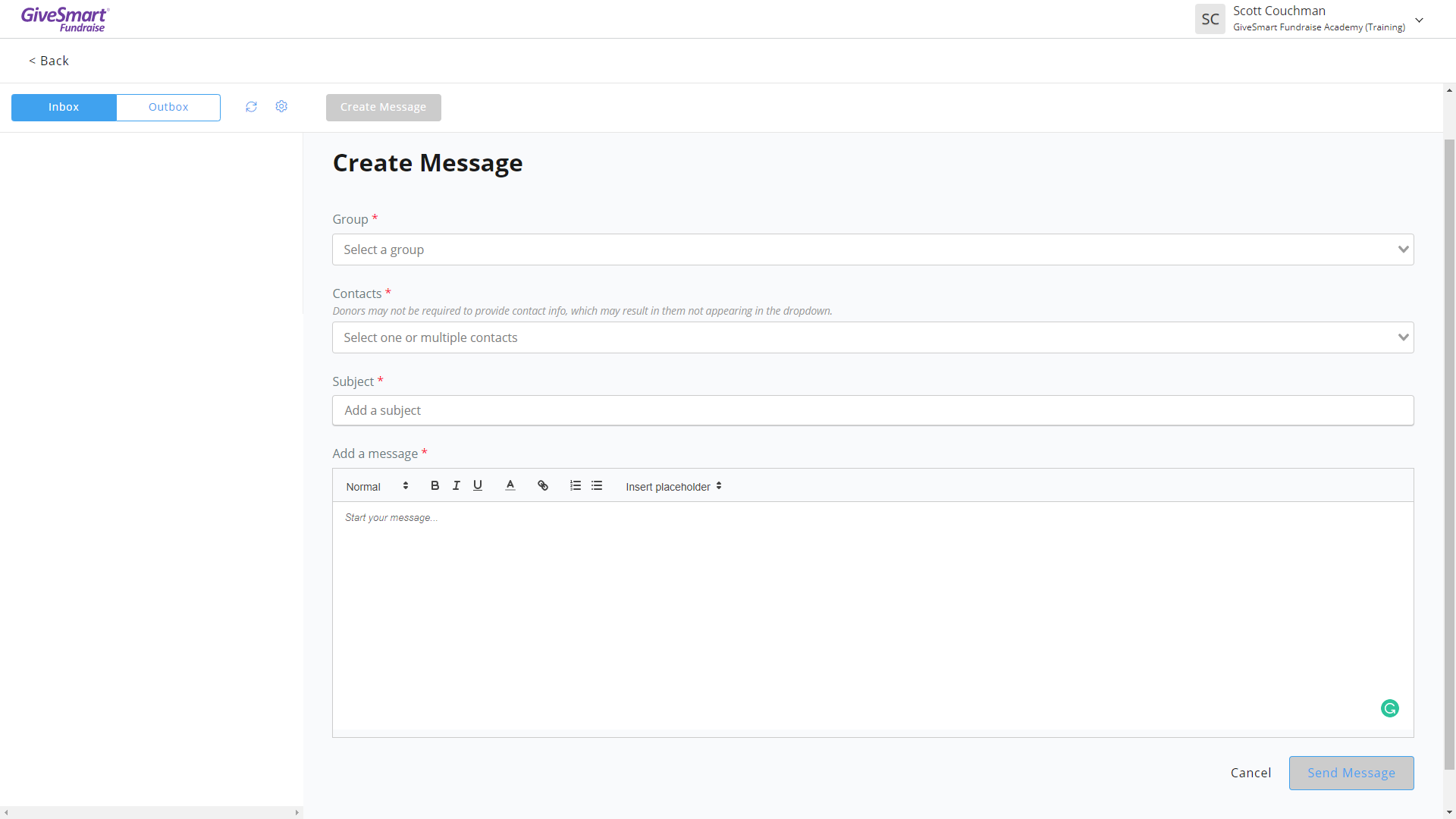This screenshot has width=1456, height=819.
Task: Toggle bold formatting in message editor
Action: tap(435, 485)
